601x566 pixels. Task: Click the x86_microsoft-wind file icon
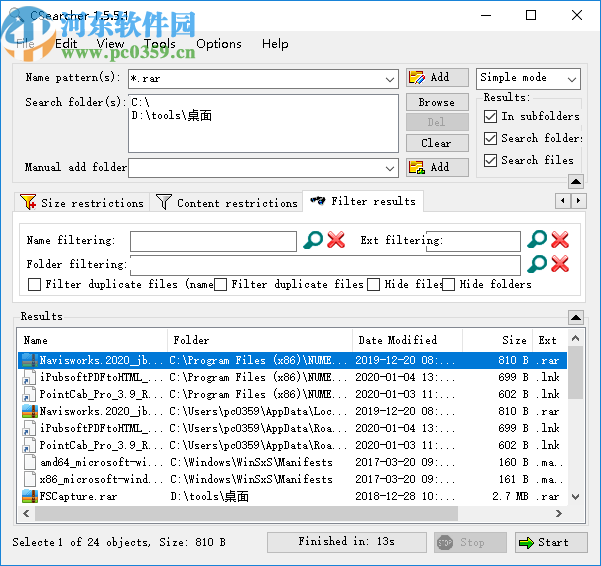(x=30, y=479)
